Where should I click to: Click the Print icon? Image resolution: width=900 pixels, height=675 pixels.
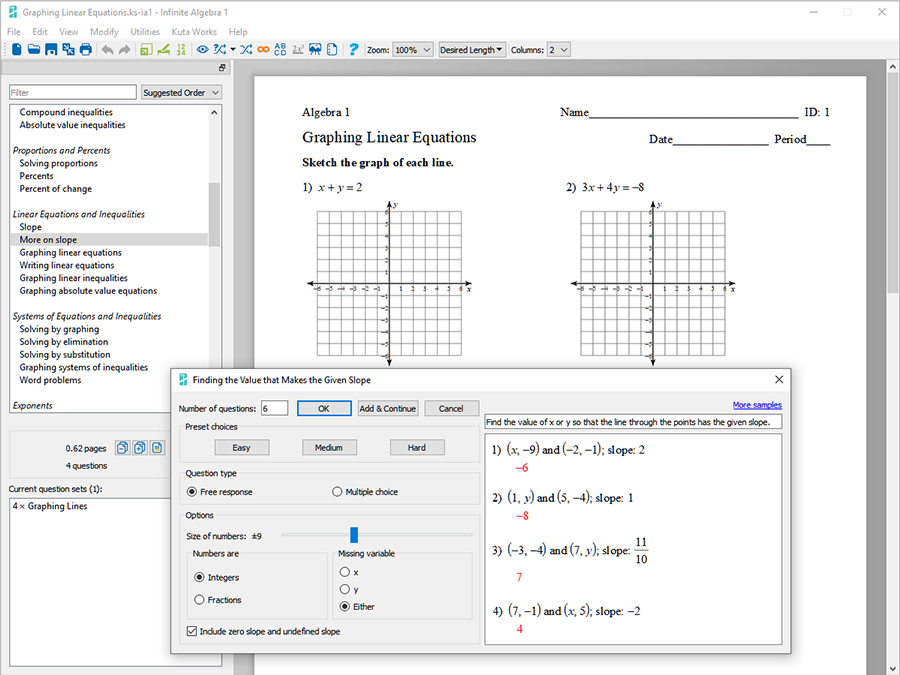pos(86,50)
